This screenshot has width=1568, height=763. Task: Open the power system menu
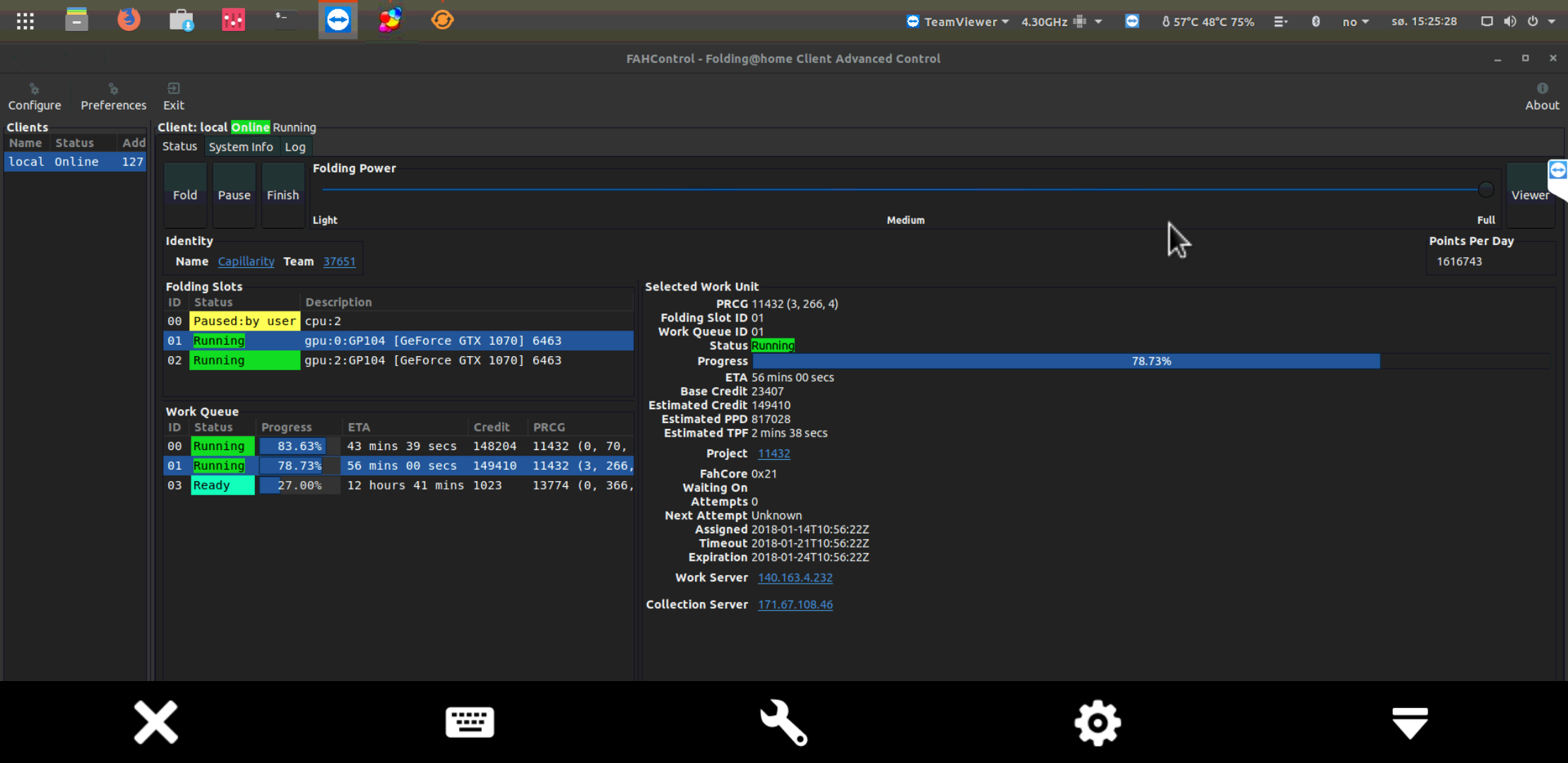point(1540,21)
